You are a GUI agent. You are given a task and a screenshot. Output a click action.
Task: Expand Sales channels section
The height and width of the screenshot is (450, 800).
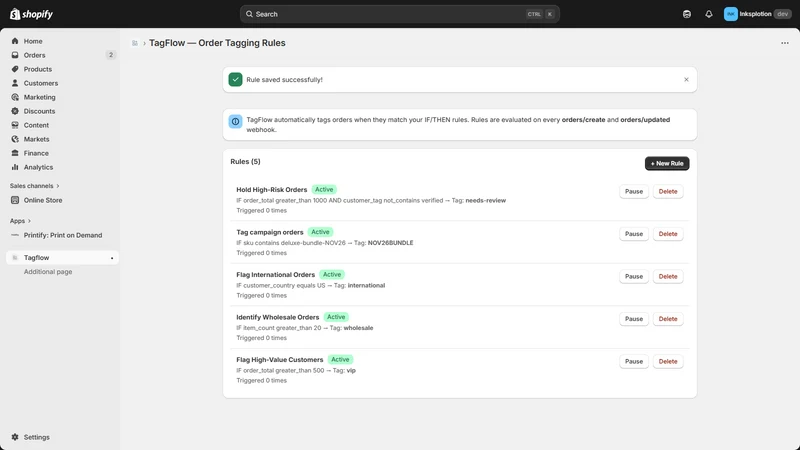pyautogui.click(x=34, y=186)
